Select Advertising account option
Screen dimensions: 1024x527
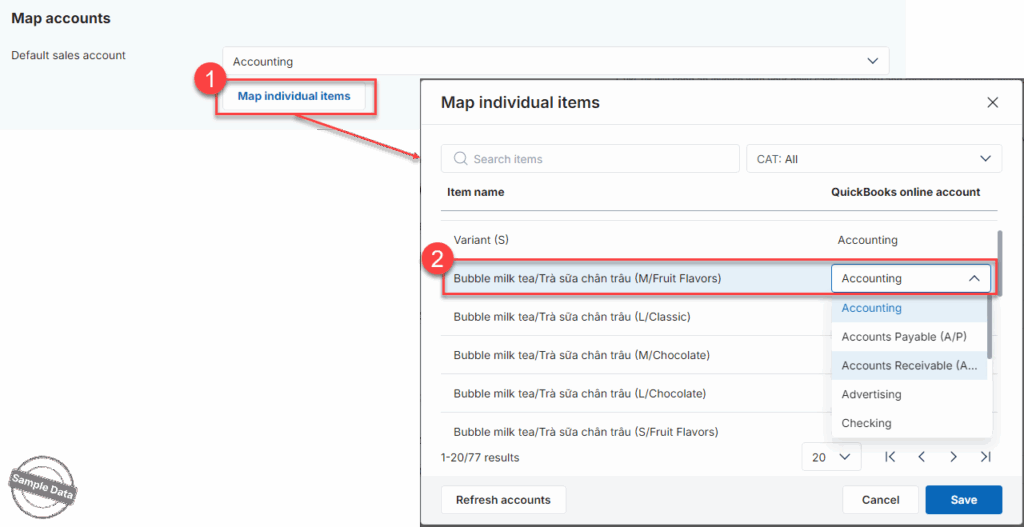point(871,395)
